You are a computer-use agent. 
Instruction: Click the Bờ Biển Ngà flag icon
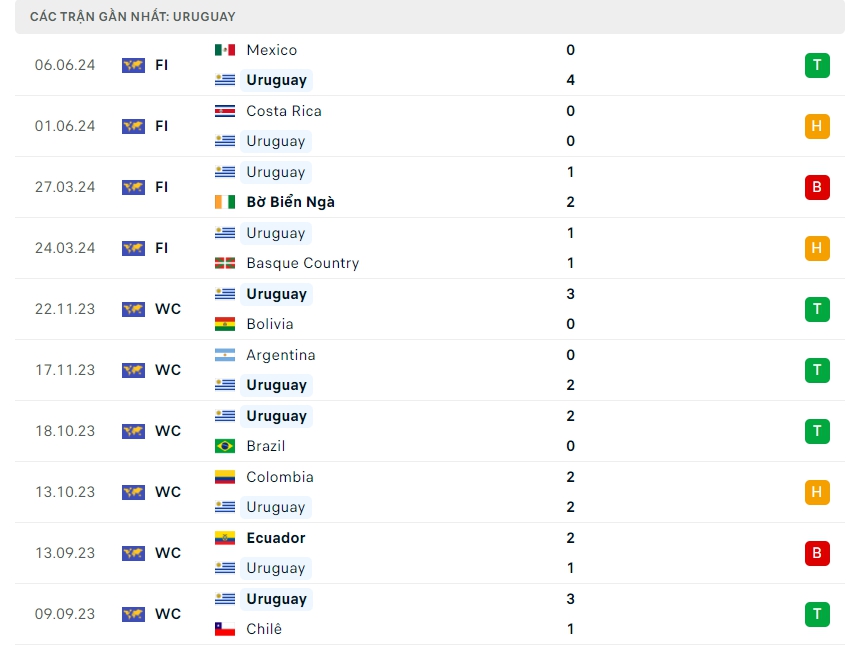pyautogui.click(x=225, y=202)
